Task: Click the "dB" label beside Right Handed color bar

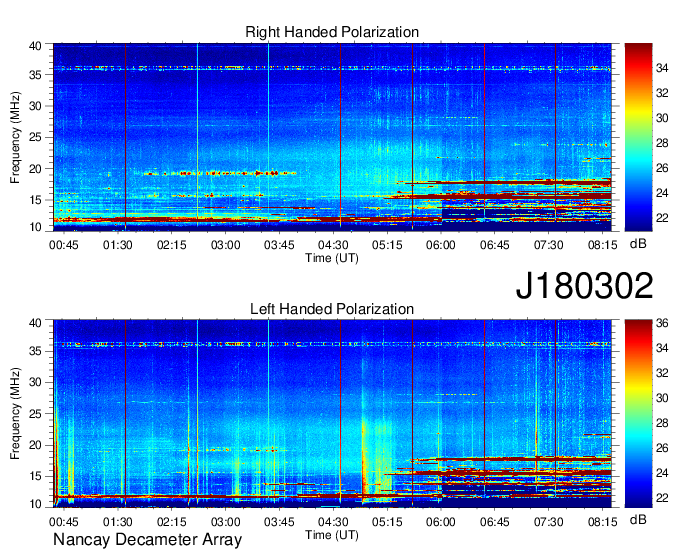Action: click(638, 244)
